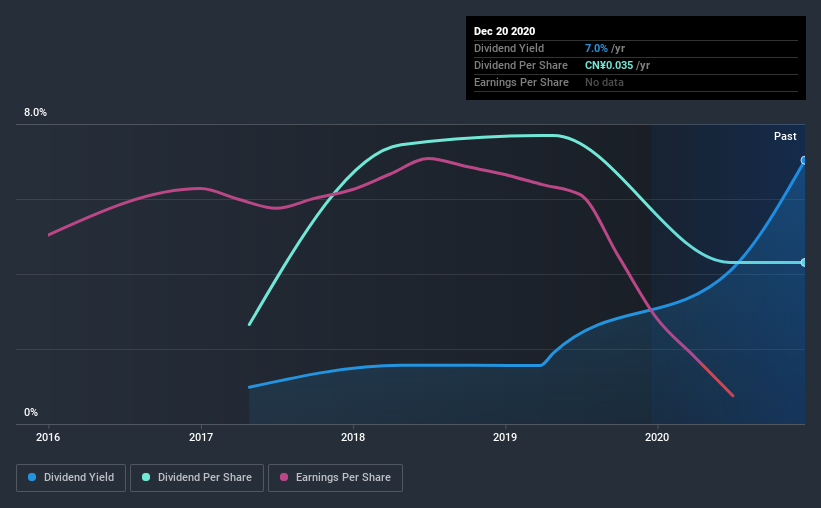This screenshot has height=508, width=821.
Task: Click the tooltip Dividend Yield row label
Action: click(x=509, y=48)
